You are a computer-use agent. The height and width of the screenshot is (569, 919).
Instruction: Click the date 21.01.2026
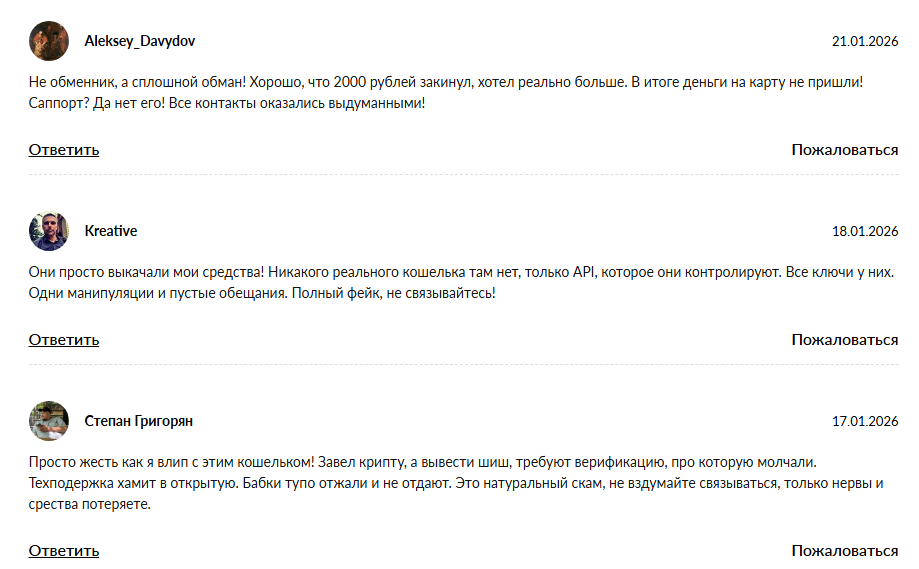[865, 41]
